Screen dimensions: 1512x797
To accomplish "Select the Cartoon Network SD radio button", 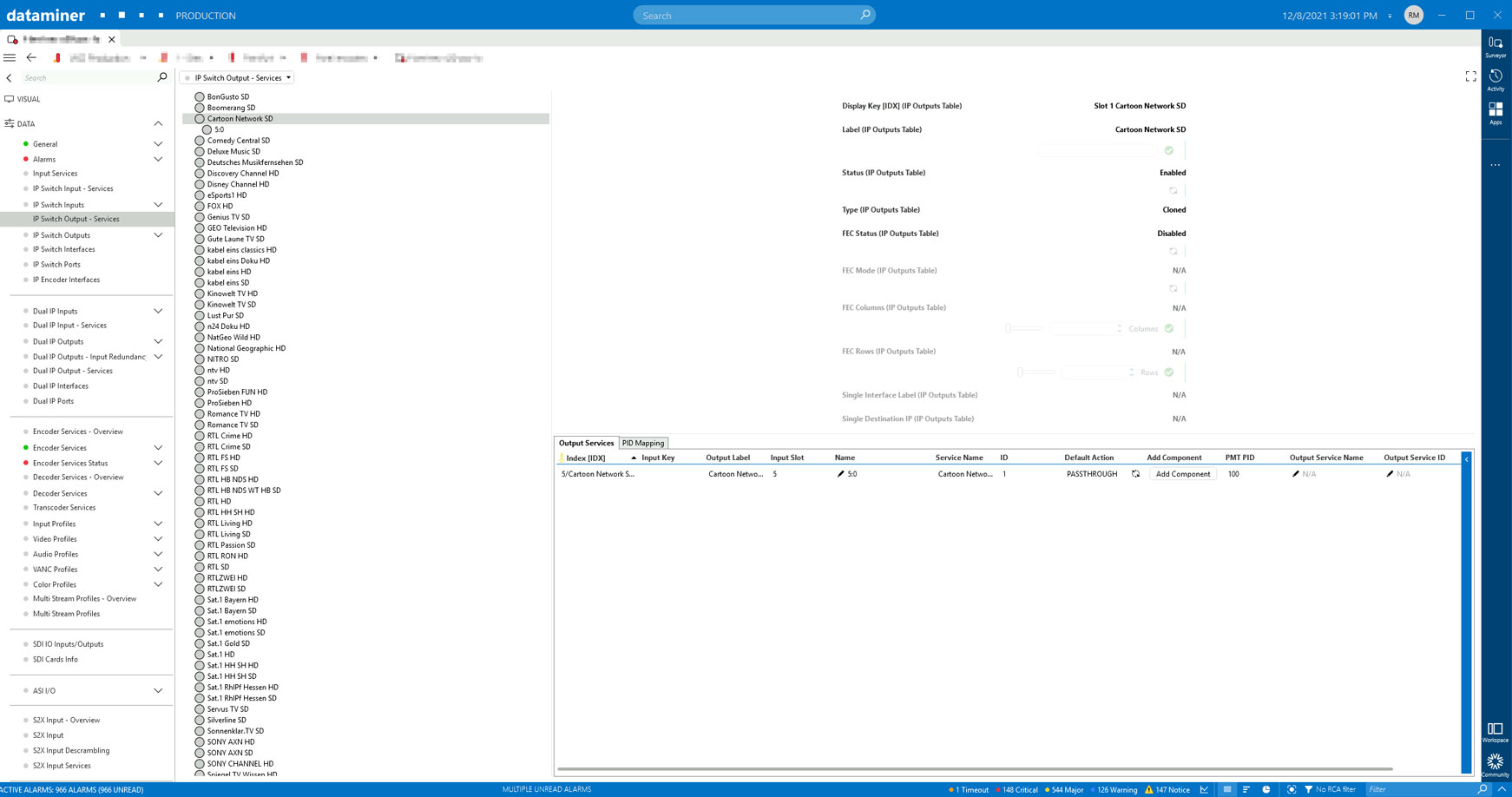I will pos(200,119).
